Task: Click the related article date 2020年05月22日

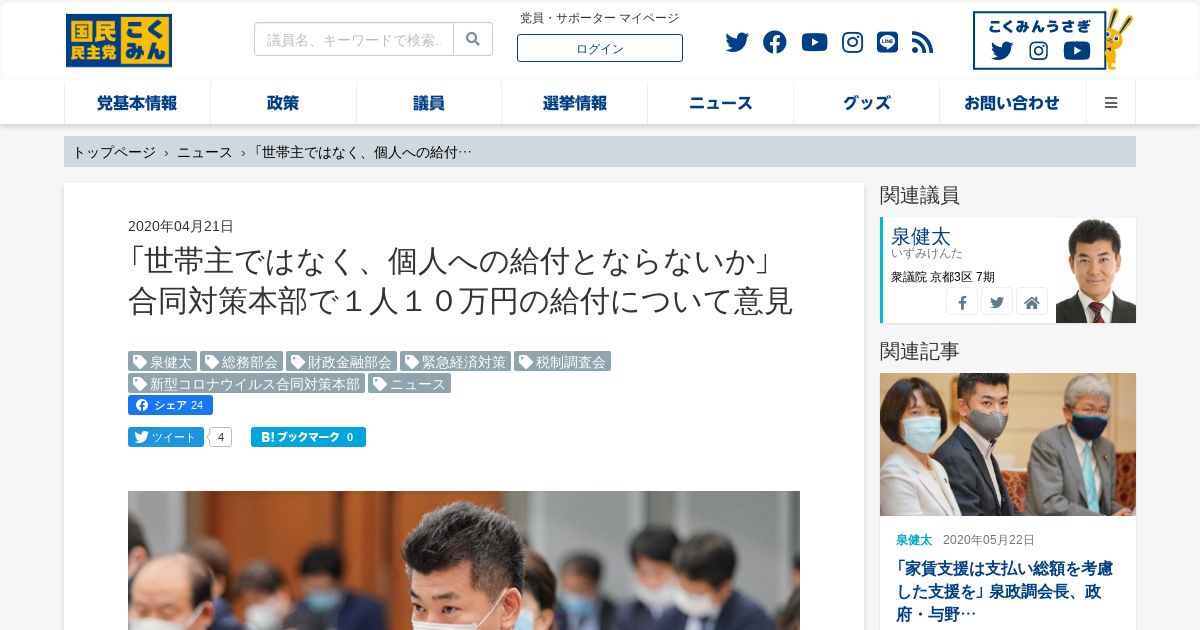Action: click(989, 539)
